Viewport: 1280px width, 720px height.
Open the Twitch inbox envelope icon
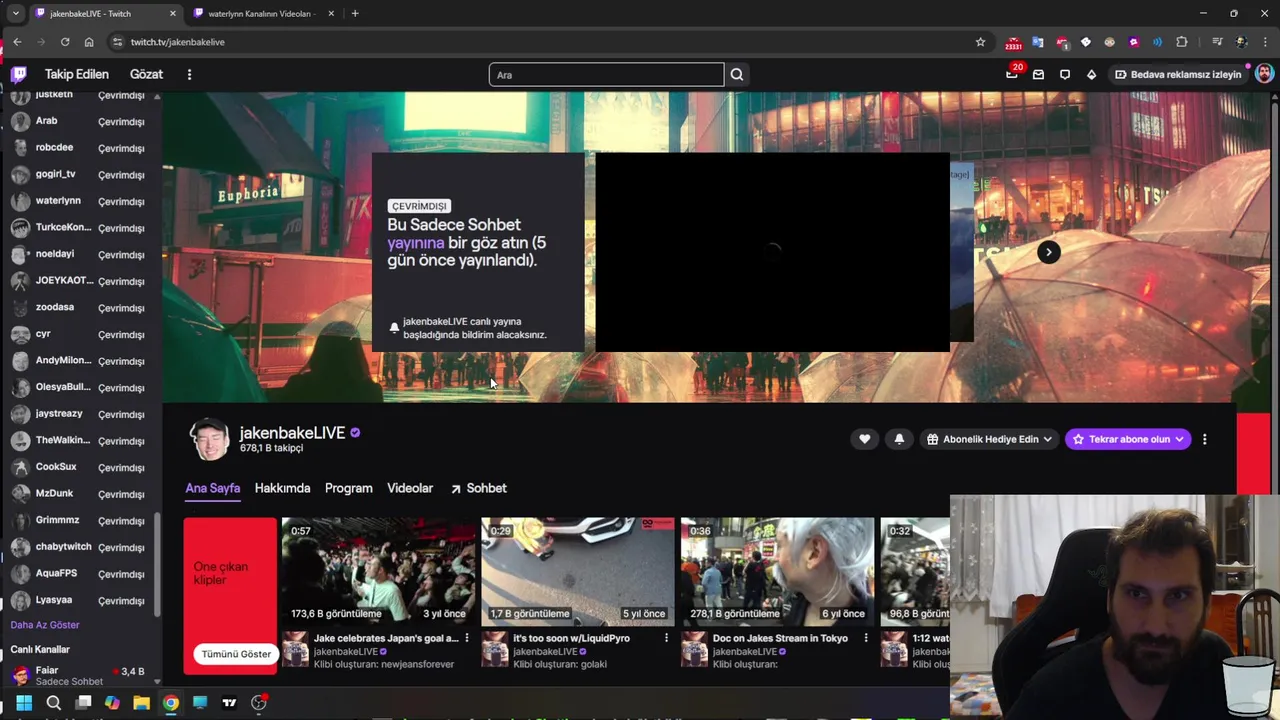pyautogui.click(x=1038, y=75)
